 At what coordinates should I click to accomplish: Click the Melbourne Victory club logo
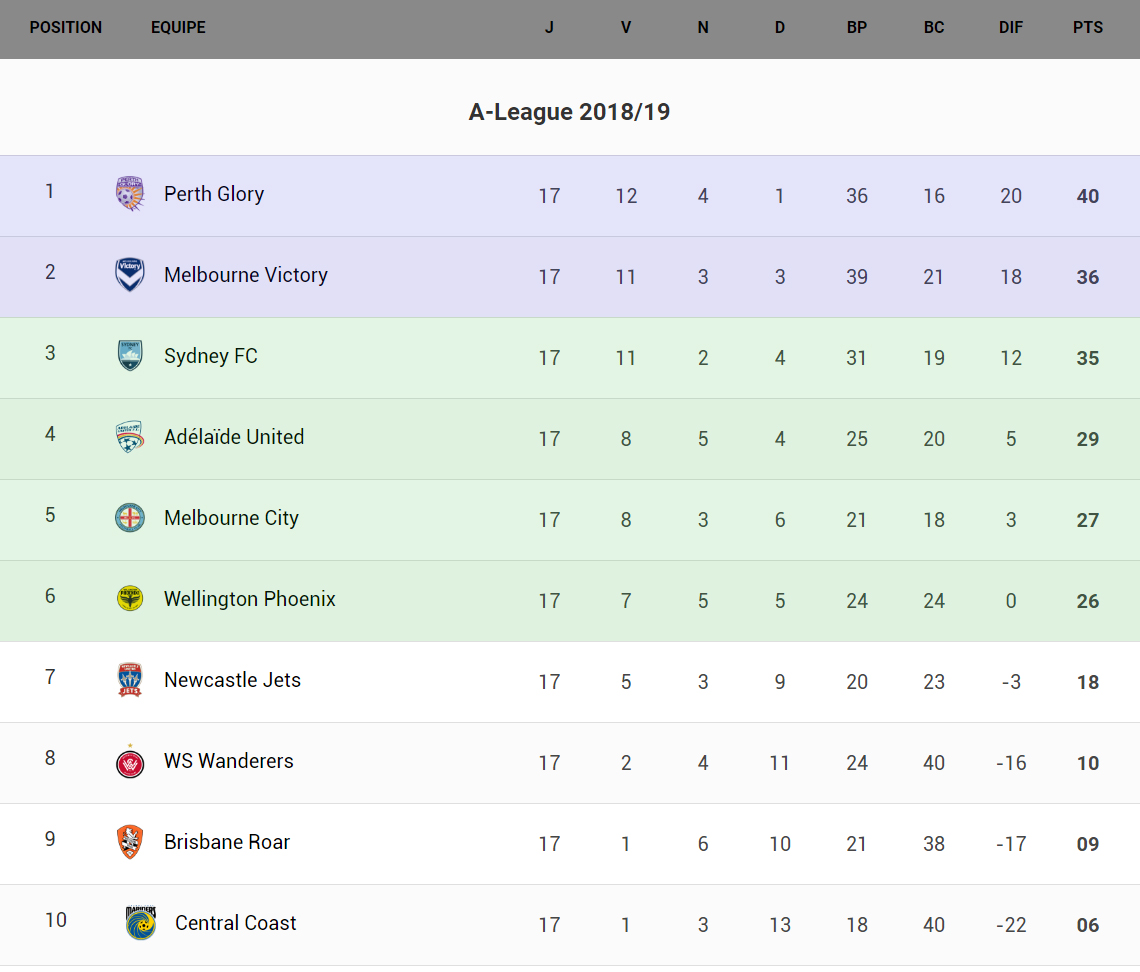click(x=130, y=275)
